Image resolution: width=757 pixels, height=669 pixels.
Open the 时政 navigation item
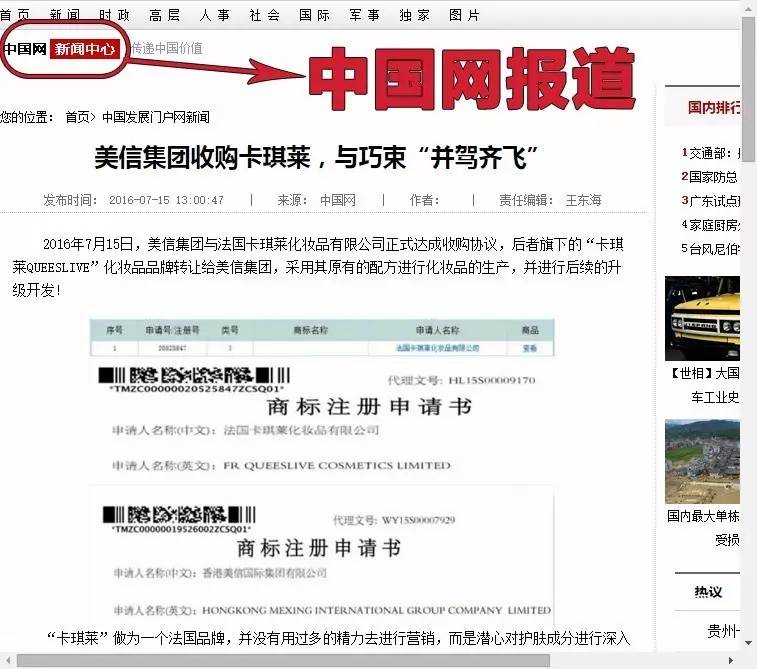tap(114, 15)
